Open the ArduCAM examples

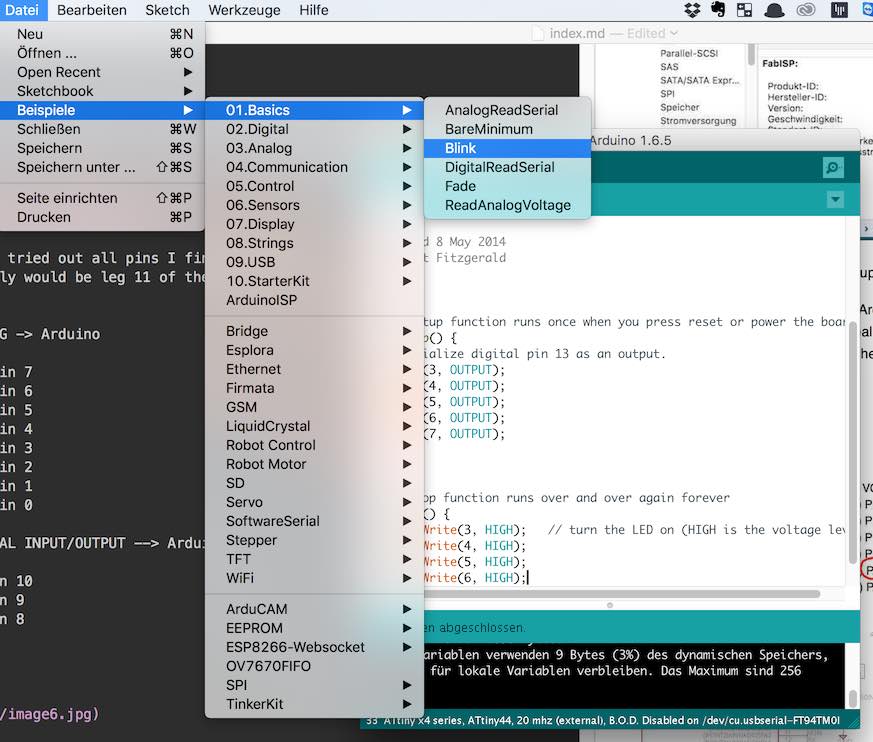click(x=315, y=608)
